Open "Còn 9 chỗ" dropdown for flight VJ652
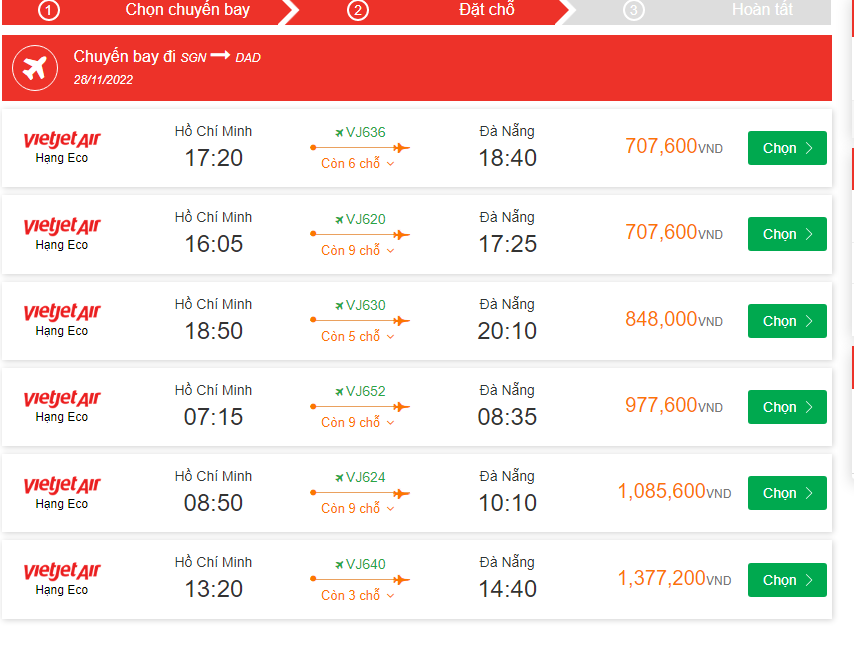Viewport: 854px width, 645px height. click(x=358, y=423)
